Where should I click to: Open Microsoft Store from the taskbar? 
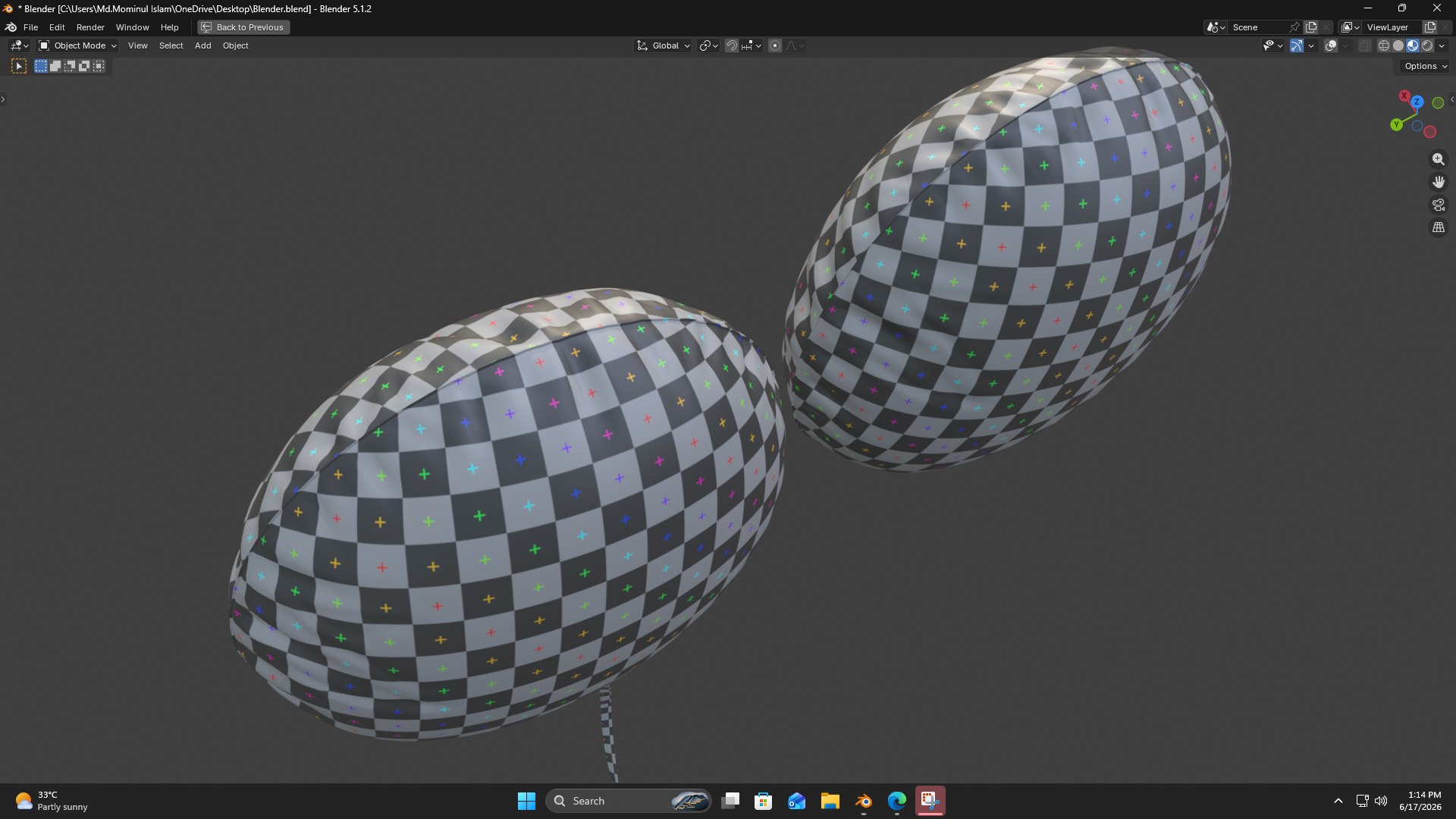point(764,801)
